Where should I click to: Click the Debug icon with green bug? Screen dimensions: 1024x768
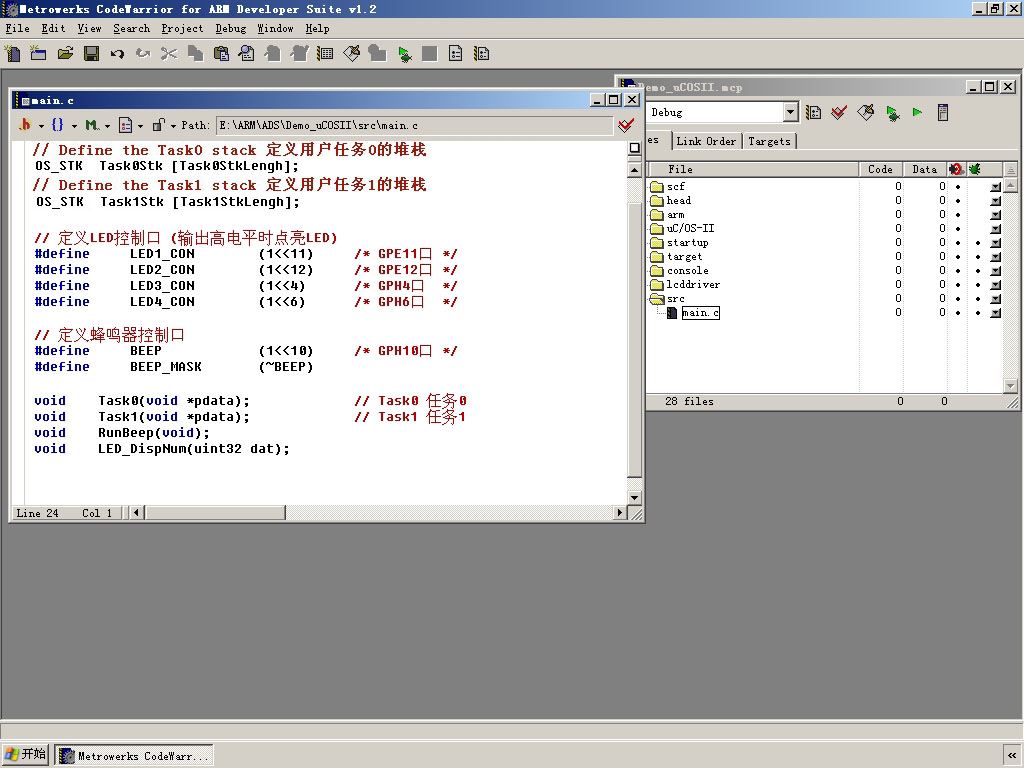click(404, 54)
